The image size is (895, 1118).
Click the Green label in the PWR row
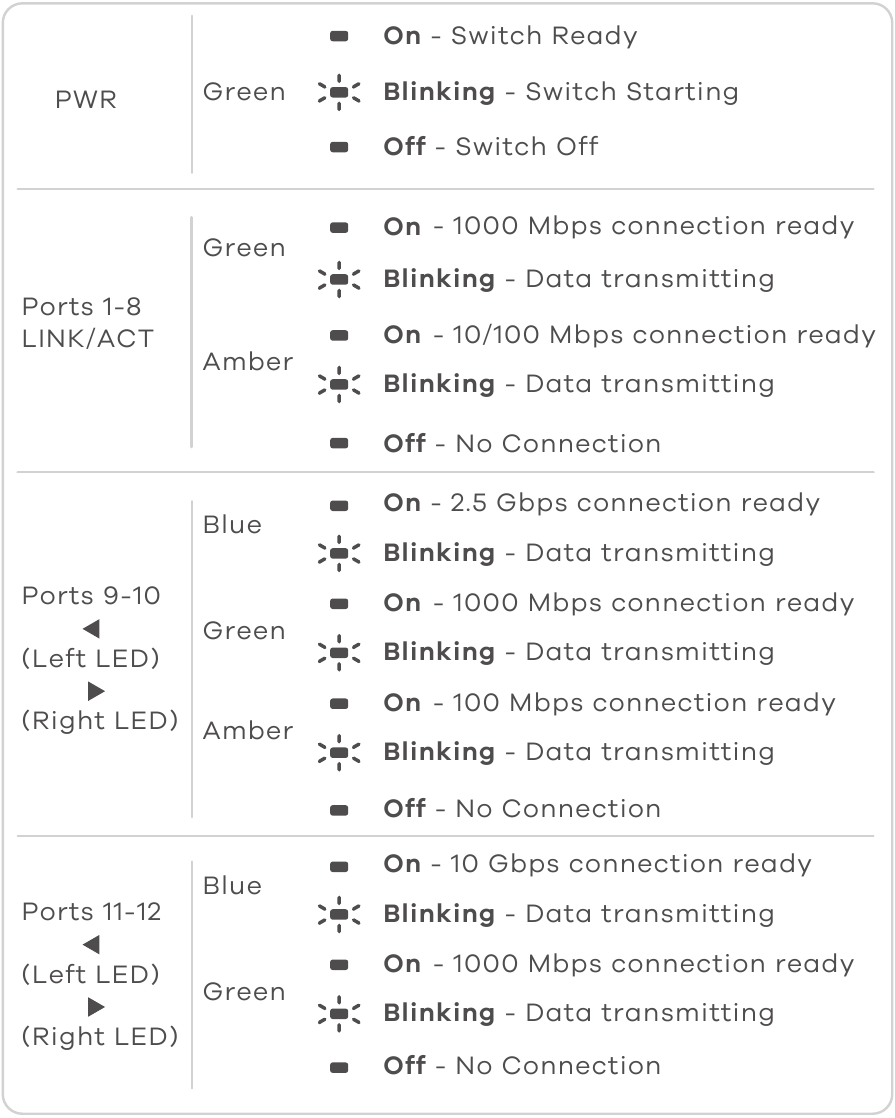244,92
